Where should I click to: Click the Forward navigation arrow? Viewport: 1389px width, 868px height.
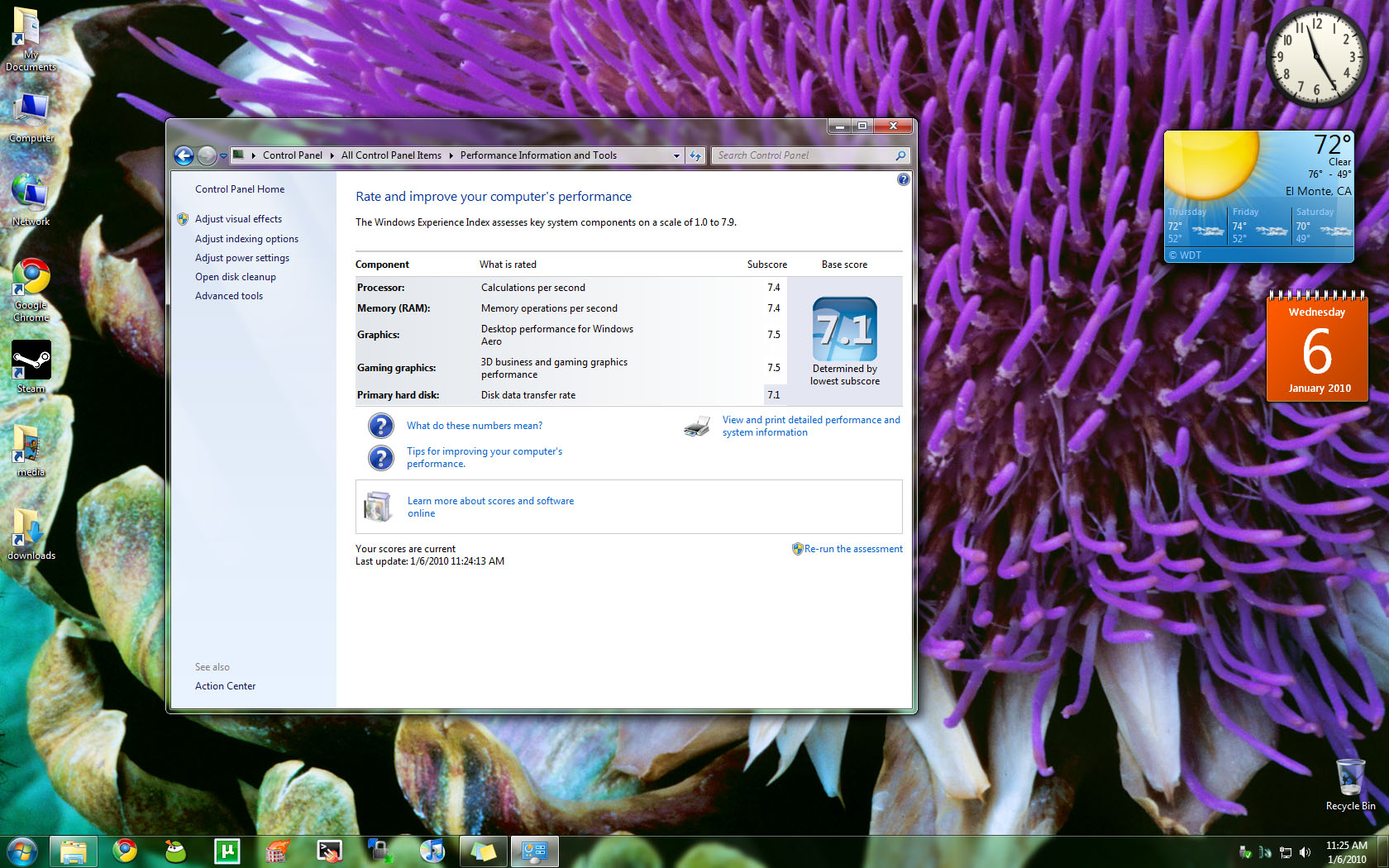[207, 155]
